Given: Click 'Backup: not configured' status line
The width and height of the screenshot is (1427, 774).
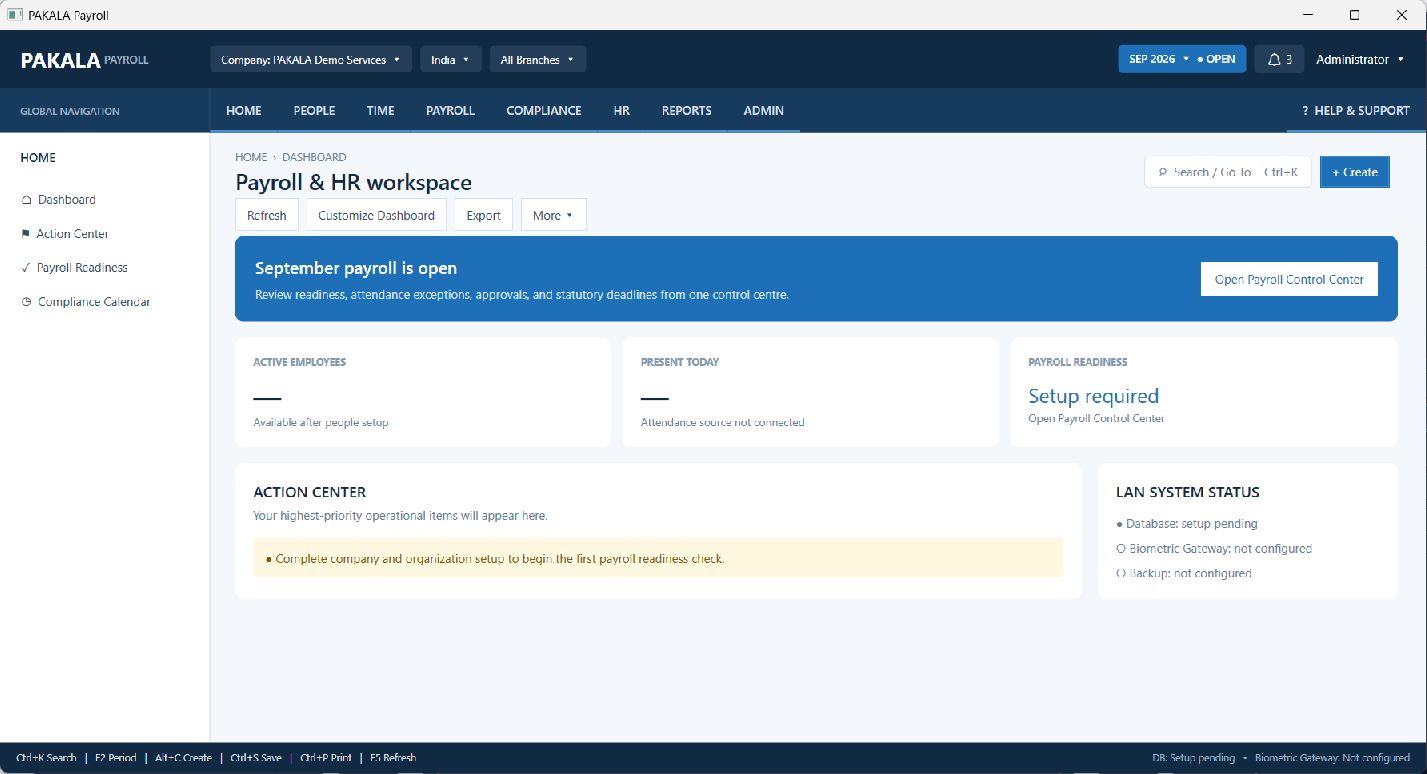Looking at the screenshot, I should (1184, 573).
